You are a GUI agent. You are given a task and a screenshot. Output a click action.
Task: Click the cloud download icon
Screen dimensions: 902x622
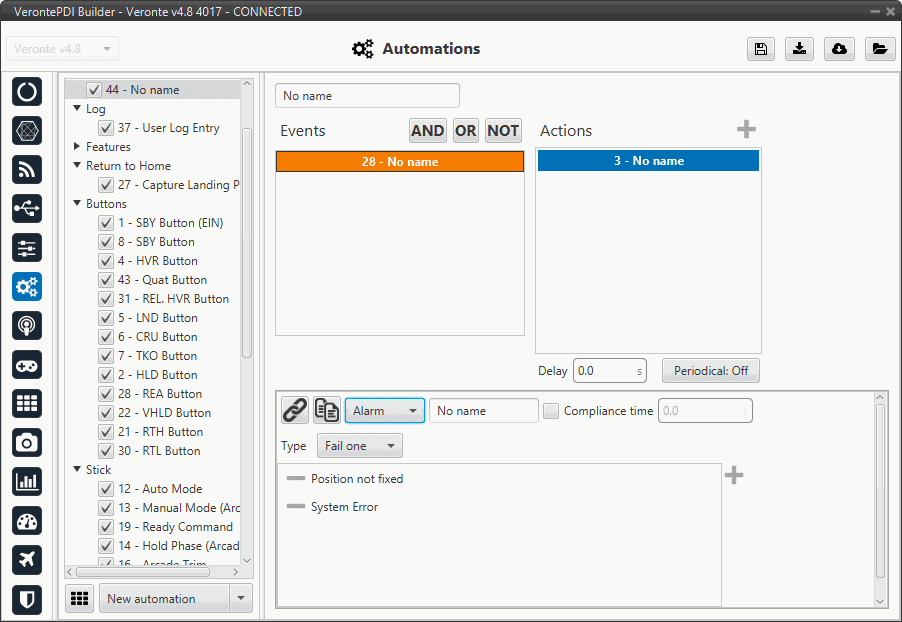pyautogui.click(x=840, y=49)
